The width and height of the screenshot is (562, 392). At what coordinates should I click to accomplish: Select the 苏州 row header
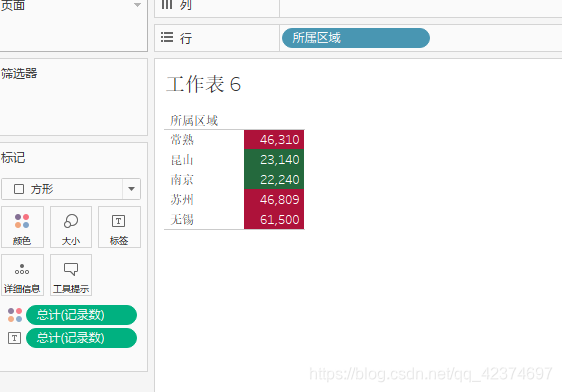point(182,199)
